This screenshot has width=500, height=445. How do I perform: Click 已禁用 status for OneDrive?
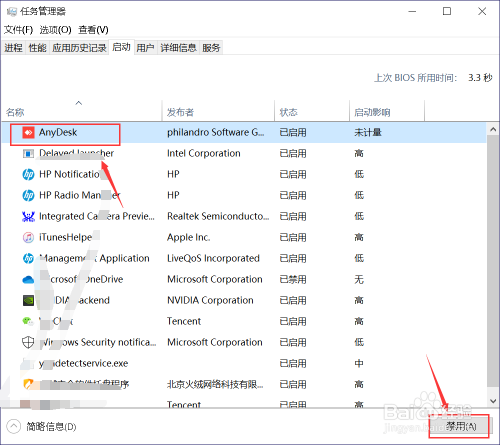293,279
